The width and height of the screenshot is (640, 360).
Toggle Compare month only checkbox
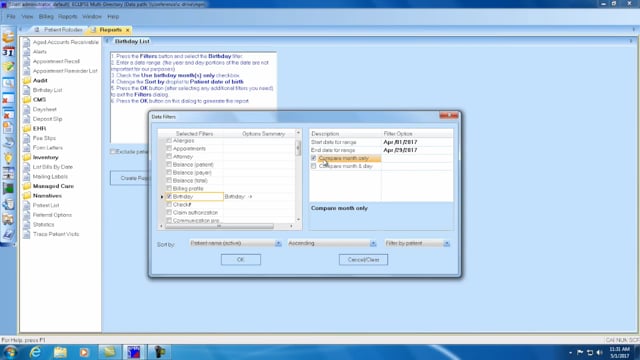point(313,158)
